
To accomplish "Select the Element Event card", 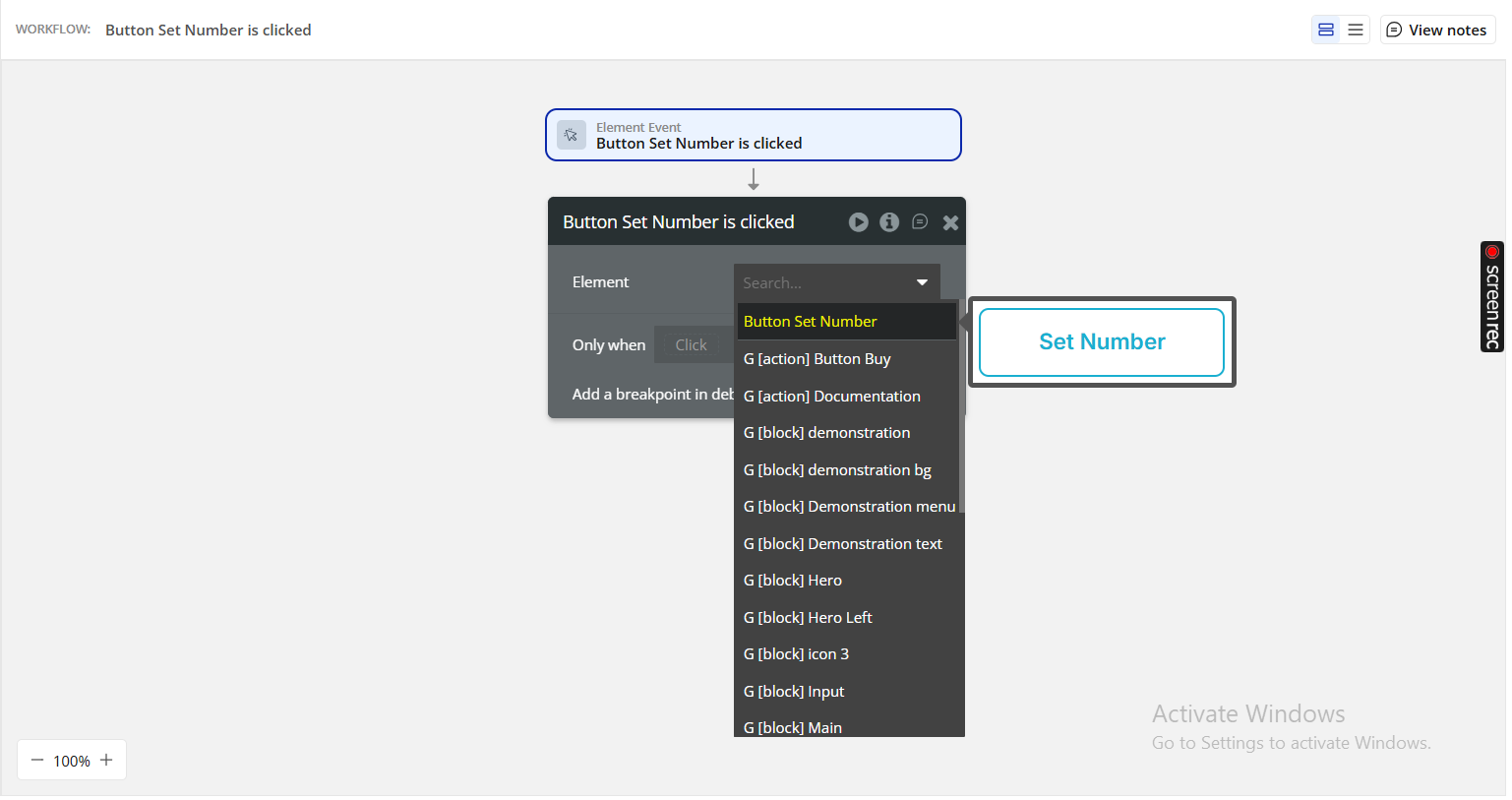I will (754, 135).
